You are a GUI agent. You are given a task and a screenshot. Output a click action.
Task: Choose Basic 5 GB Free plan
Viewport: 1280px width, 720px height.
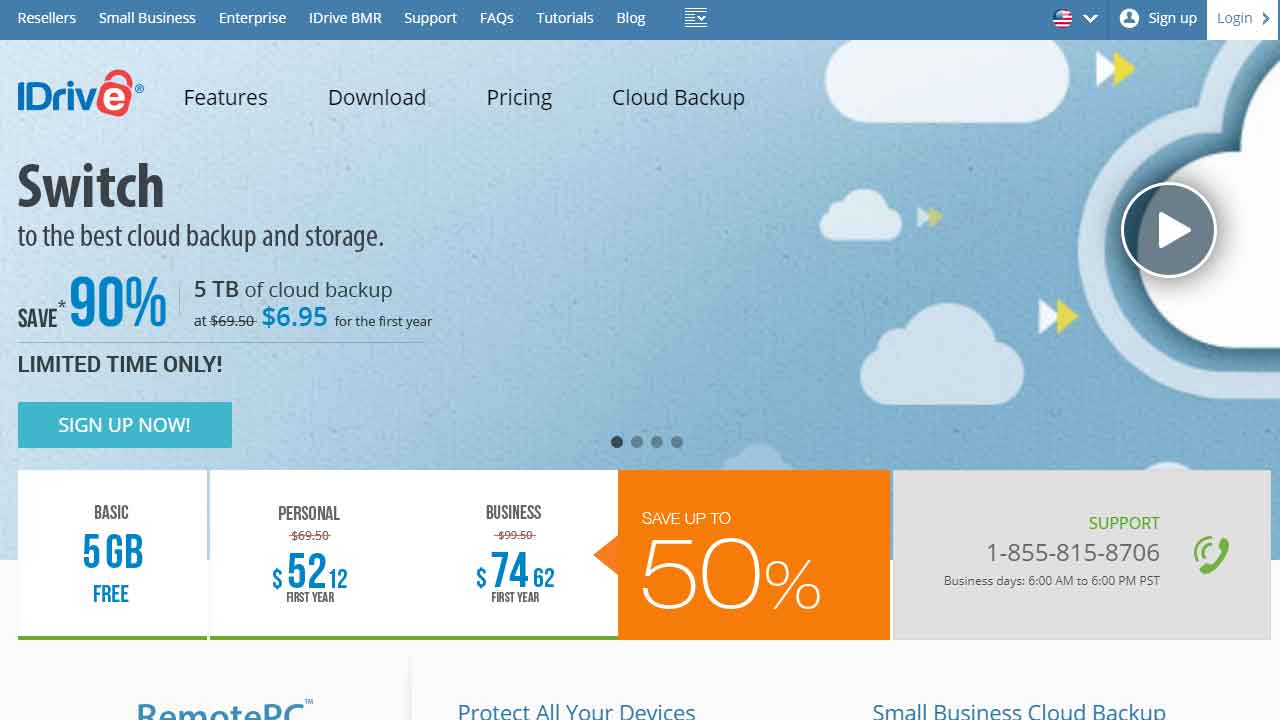tap(112, 554)
